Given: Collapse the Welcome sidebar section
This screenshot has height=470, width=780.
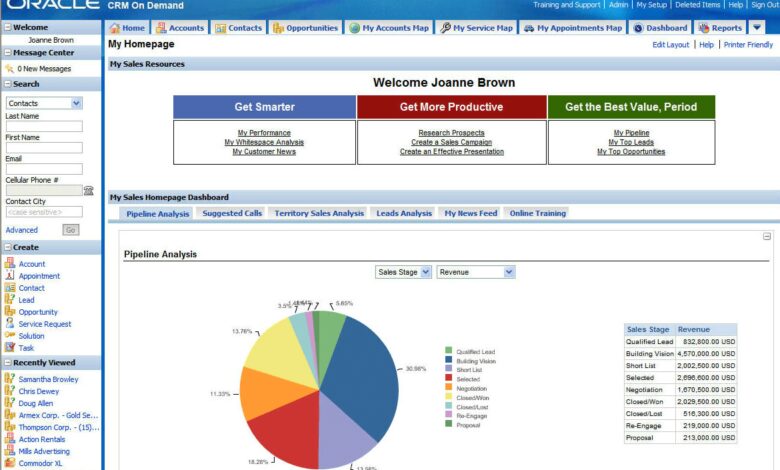Looking at the screenshot, I should [x=7, y=27].
